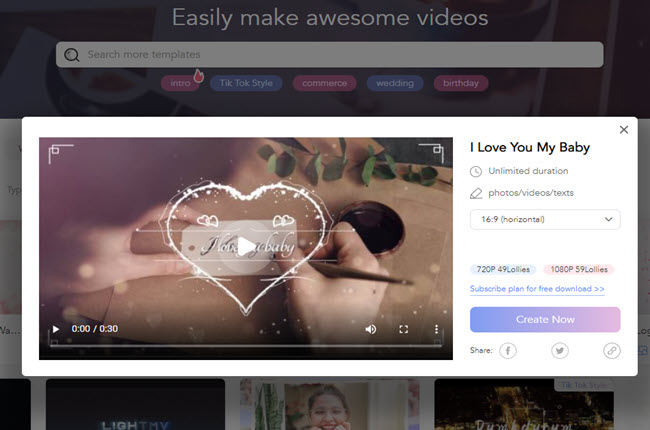The width and height of the screenshot is (650, 430).
Task: Play video using center play button
Action: pos(246,247)
